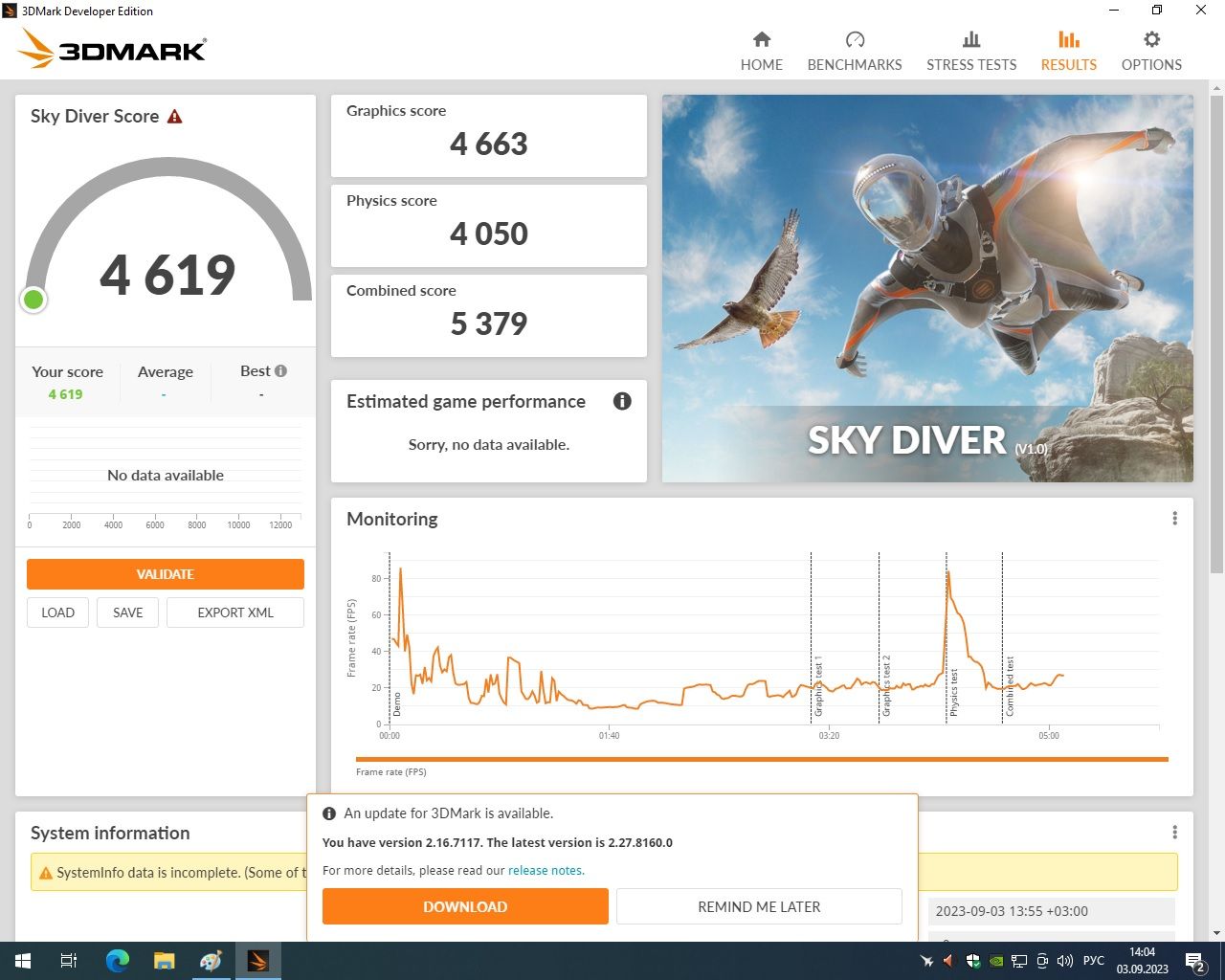Click the volume icon in the system tray
This screenshot has width=1225, height=980.
[x=1064, y=961]
